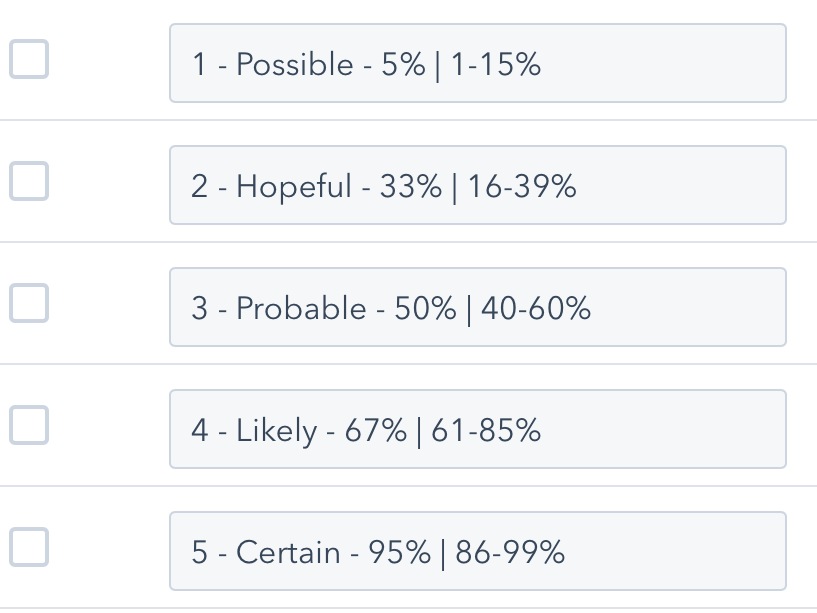The width and height of the screenshot is (817, 613).
Task: Tick the checkbox beside 2 - Hopeful
Action: tap(29, 181)
